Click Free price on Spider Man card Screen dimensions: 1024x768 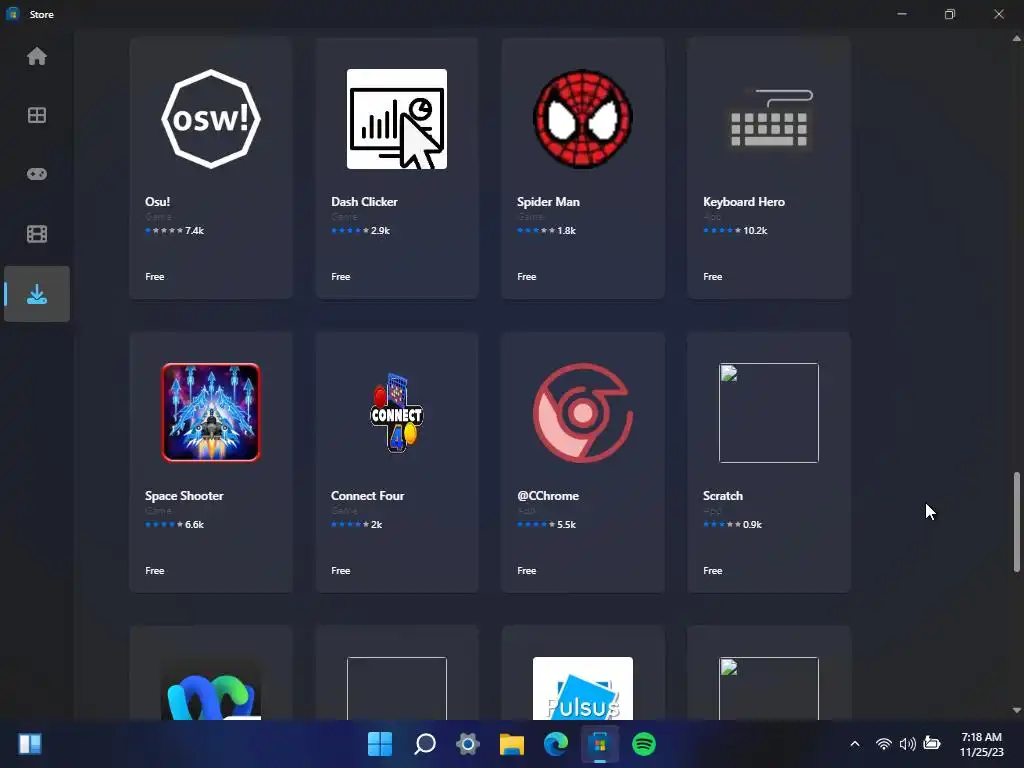(527, 277)
